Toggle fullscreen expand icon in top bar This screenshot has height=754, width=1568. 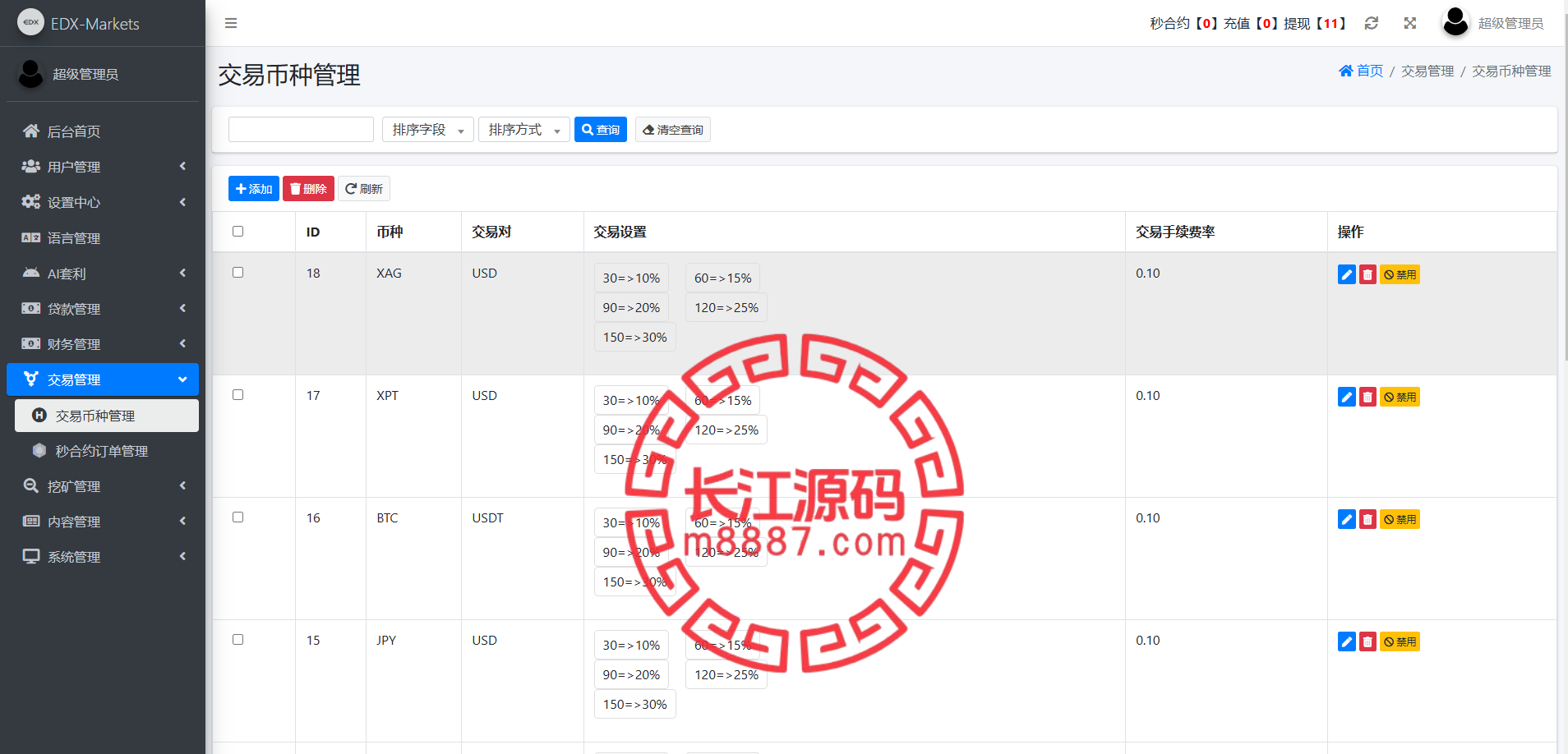(x=1410, y=23)
